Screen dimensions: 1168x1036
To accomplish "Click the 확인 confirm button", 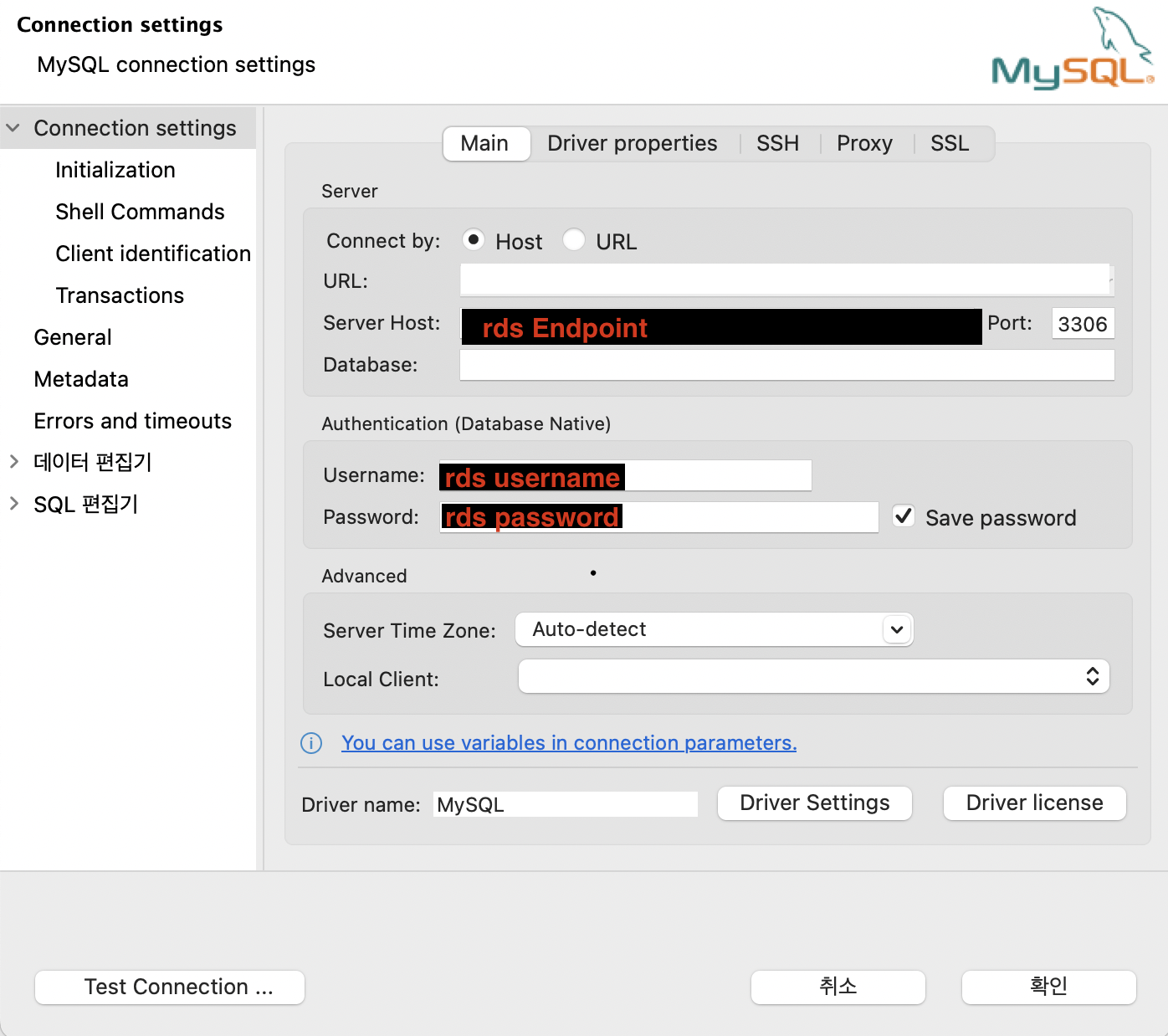I will 1049,987.
